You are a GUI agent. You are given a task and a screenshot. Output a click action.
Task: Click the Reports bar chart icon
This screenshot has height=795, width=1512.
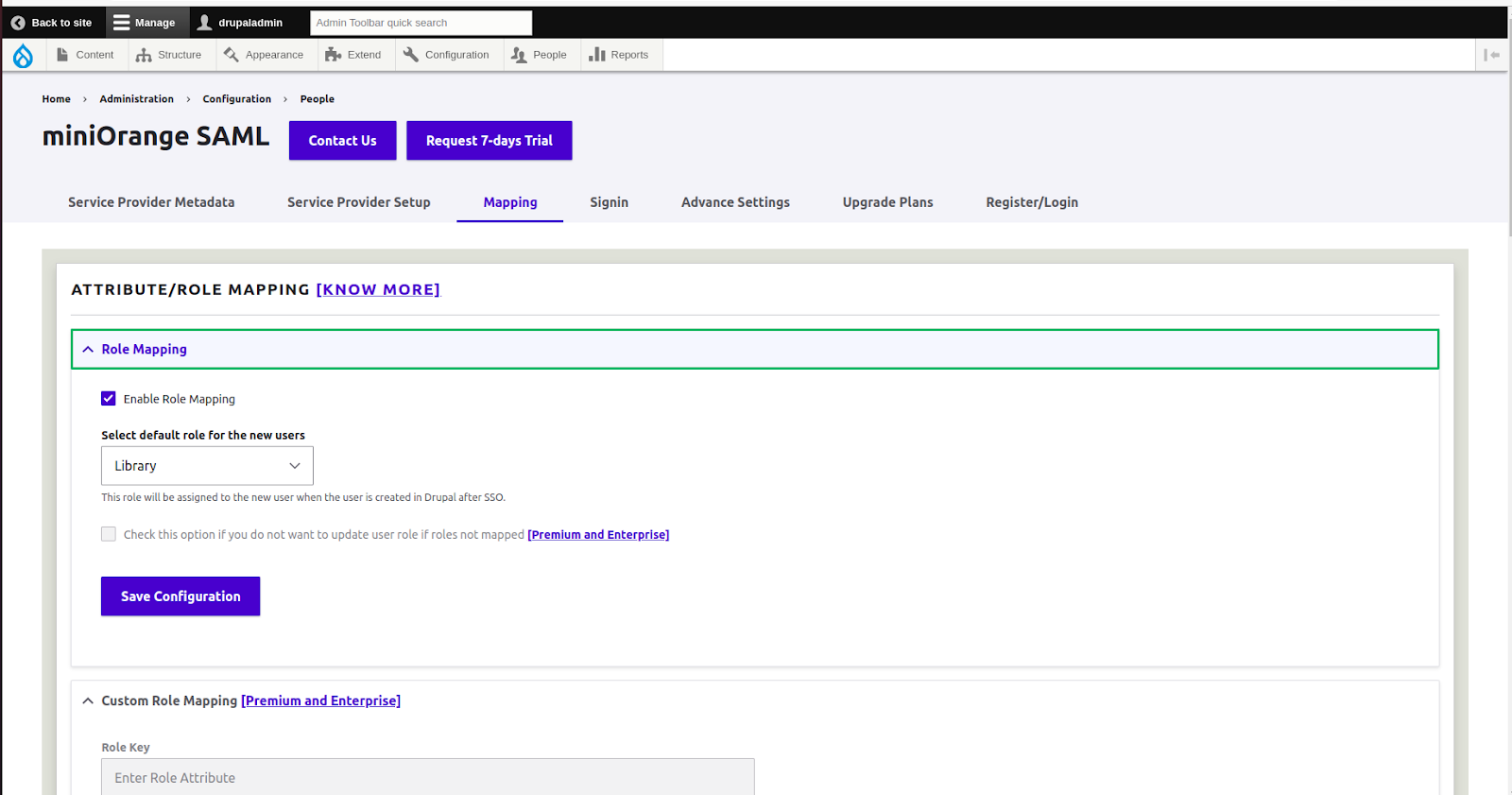point(596,55)
